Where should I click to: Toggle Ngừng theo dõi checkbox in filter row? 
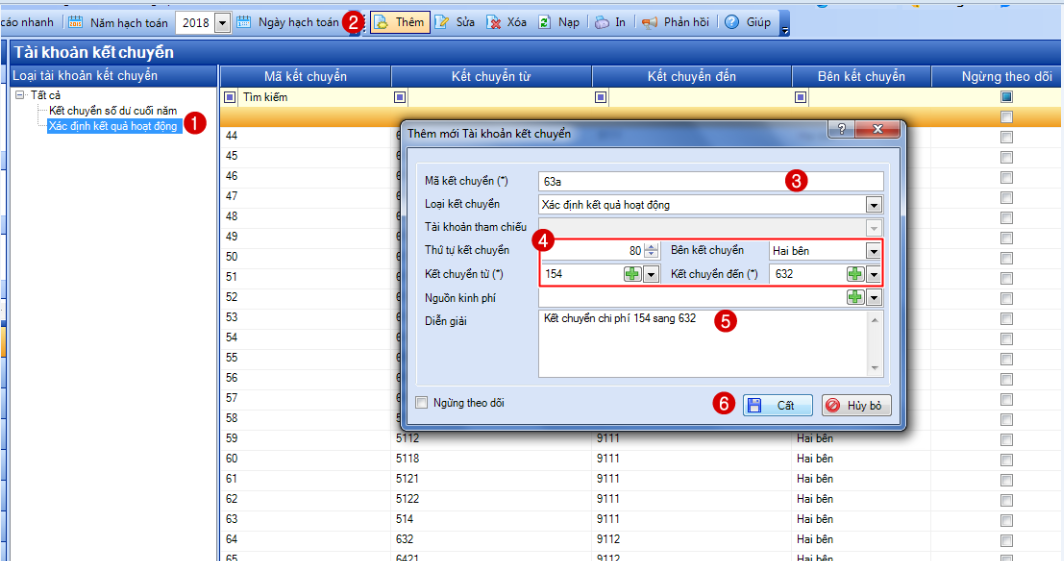coord(1006,97)
